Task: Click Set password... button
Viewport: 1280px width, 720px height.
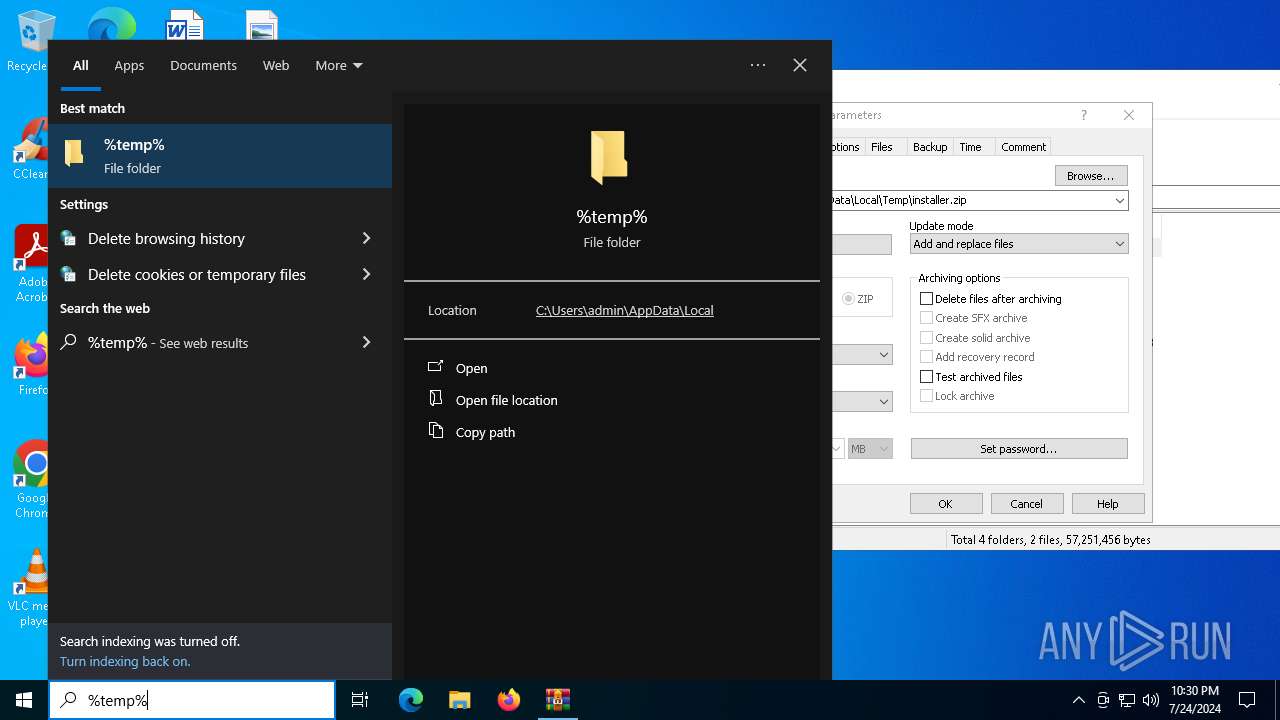Action: tap(1019, 449)
